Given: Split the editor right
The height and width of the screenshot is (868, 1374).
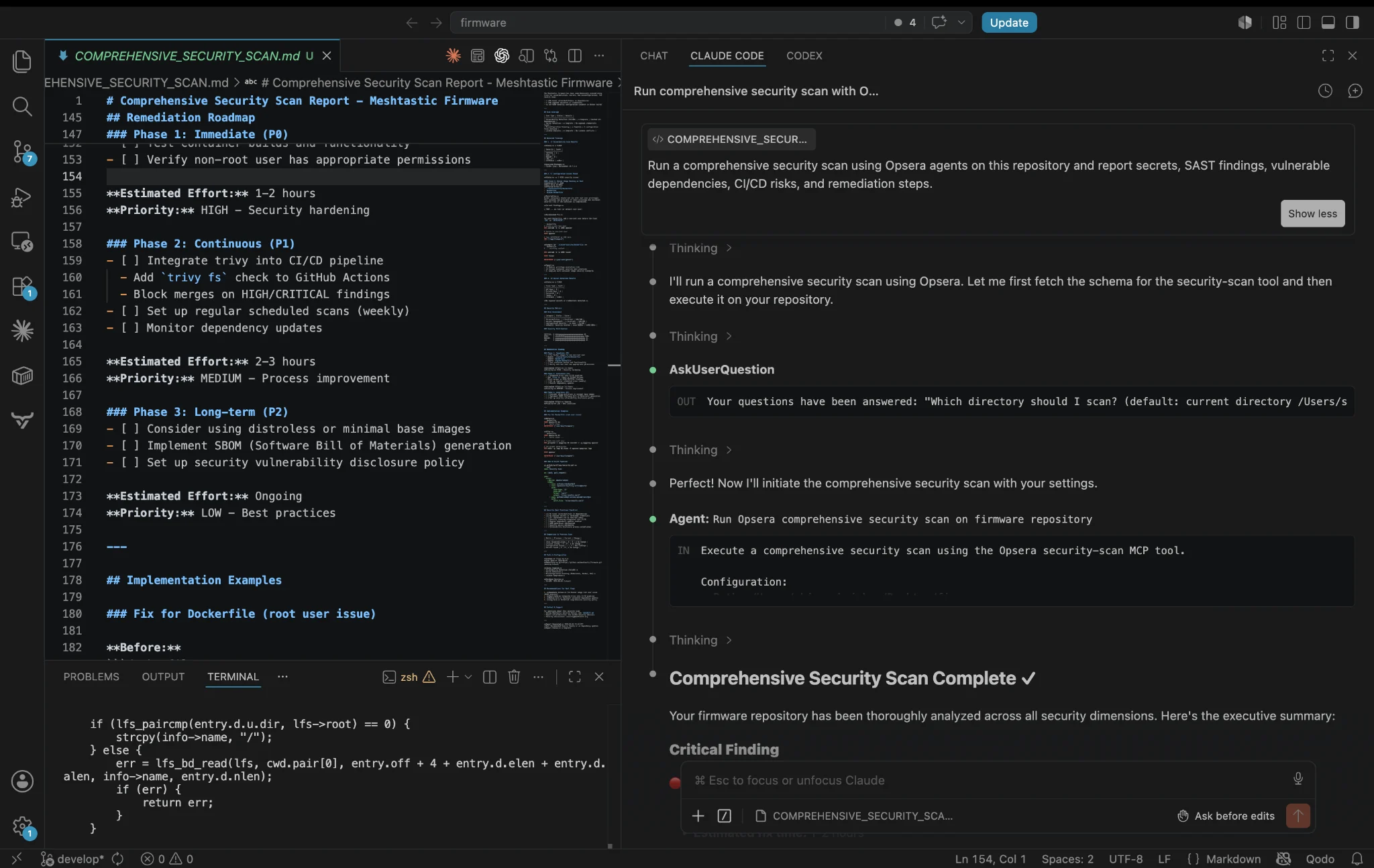Looking at the screenshot, I should tap(575, 56).
